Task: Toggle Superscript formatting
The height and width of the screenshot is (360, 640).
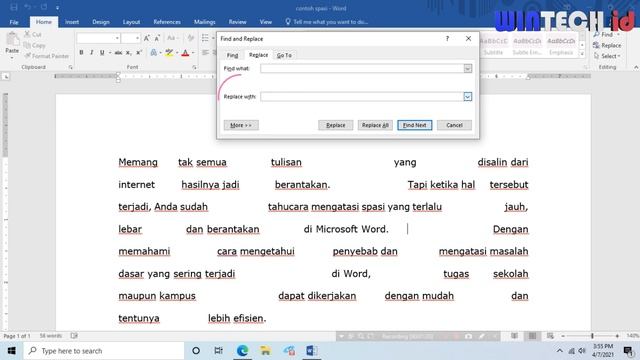Action: point(139,53)
